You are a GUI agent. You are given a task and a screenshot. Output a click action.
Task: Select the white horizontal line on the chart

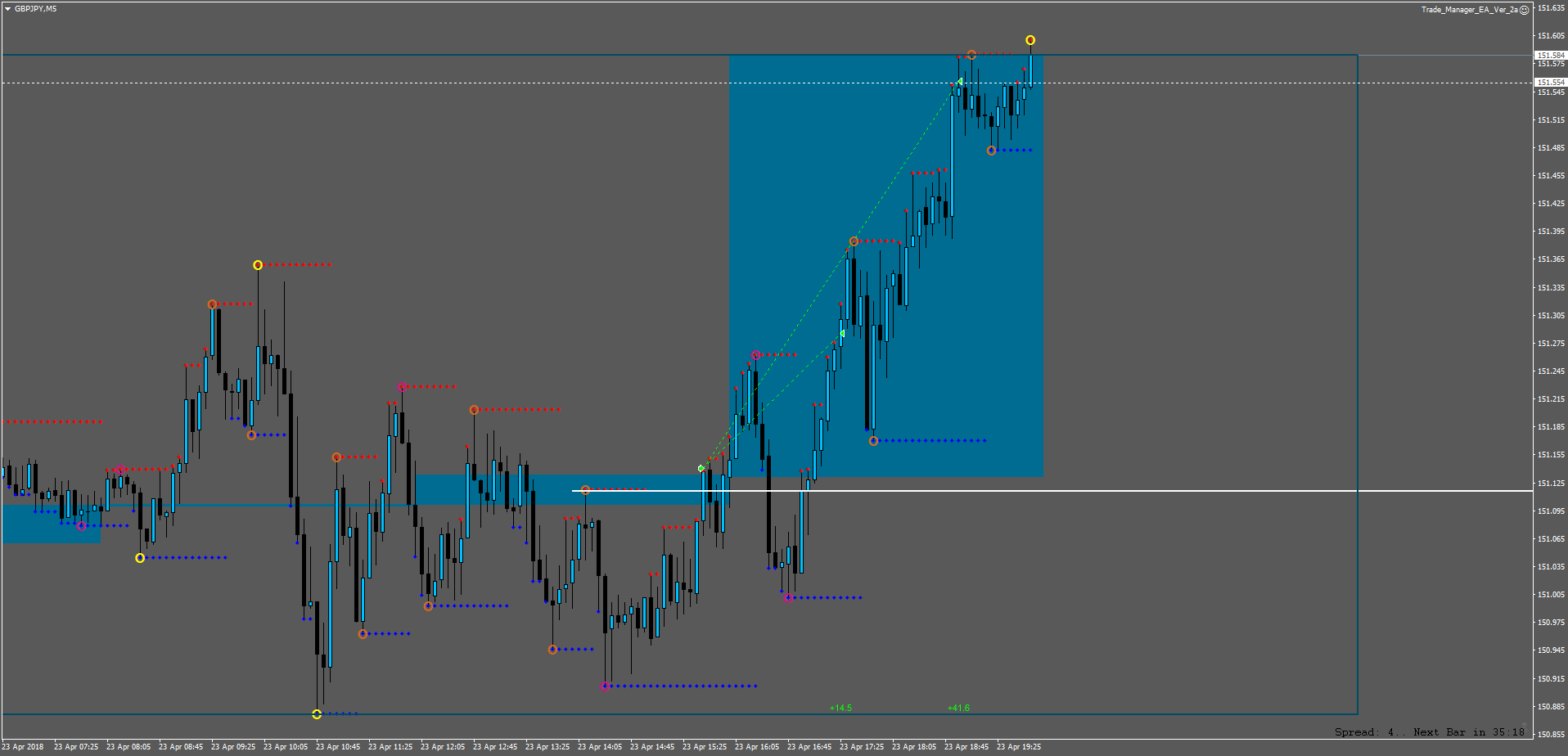pos(1052,491)
